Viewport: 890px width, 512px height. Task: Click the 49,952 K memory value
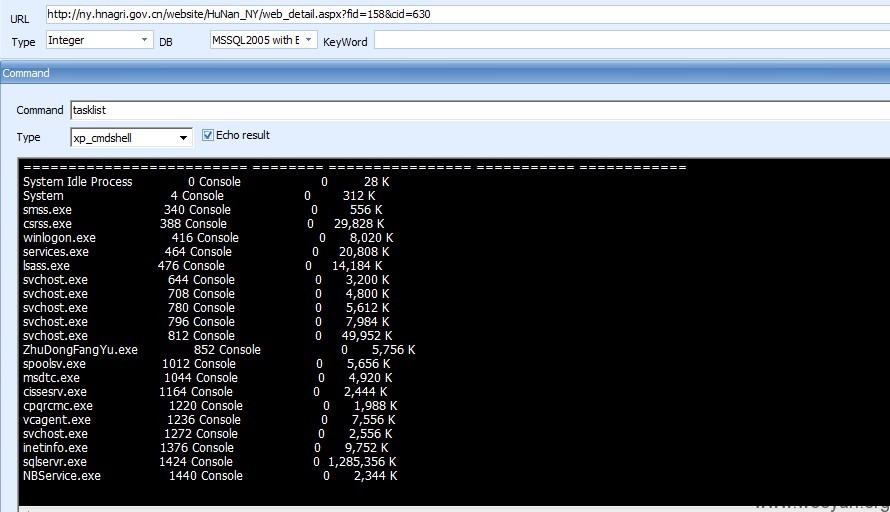[x=367, y=335]
